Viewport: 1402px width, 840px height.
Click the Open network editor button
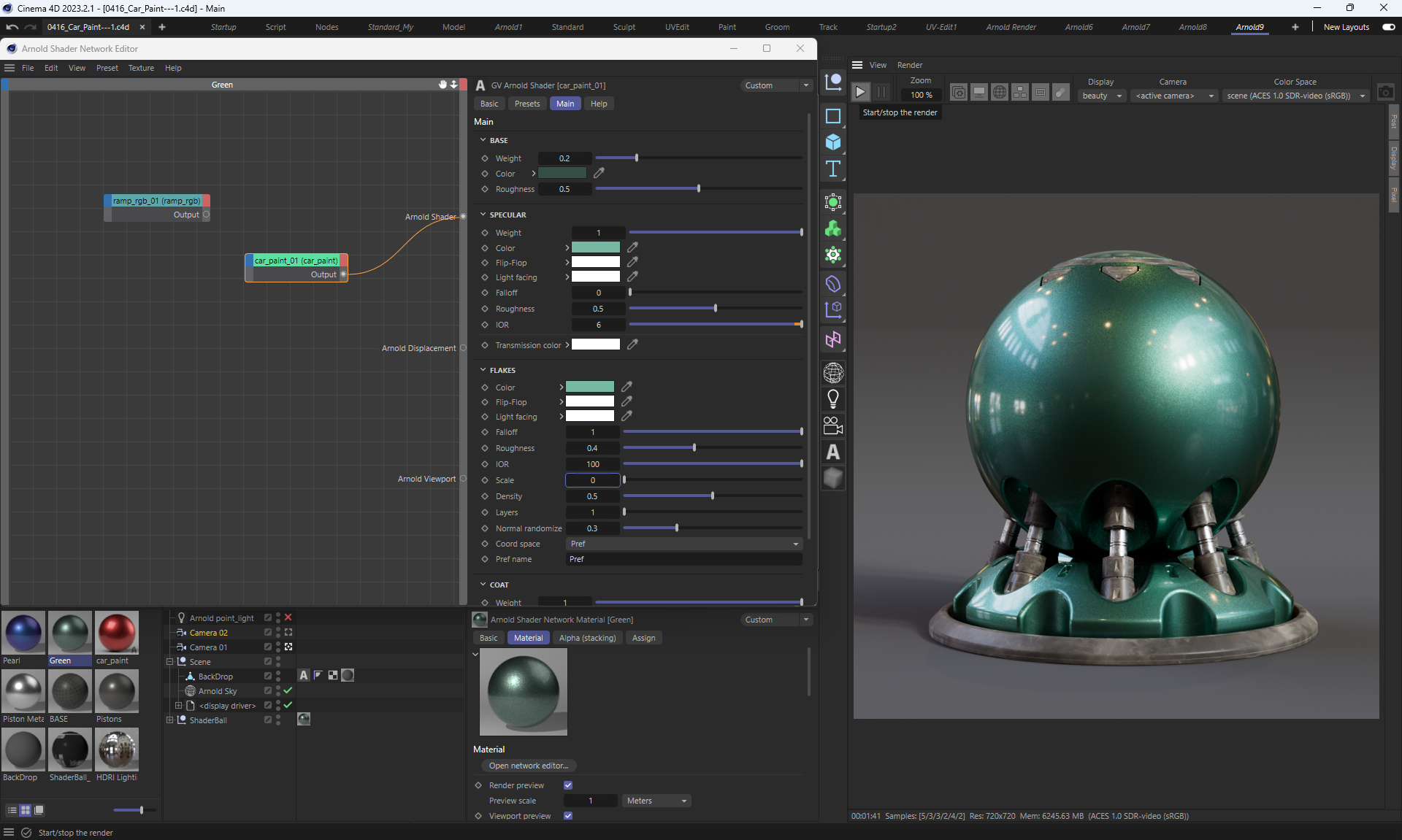tap(529, 766)
